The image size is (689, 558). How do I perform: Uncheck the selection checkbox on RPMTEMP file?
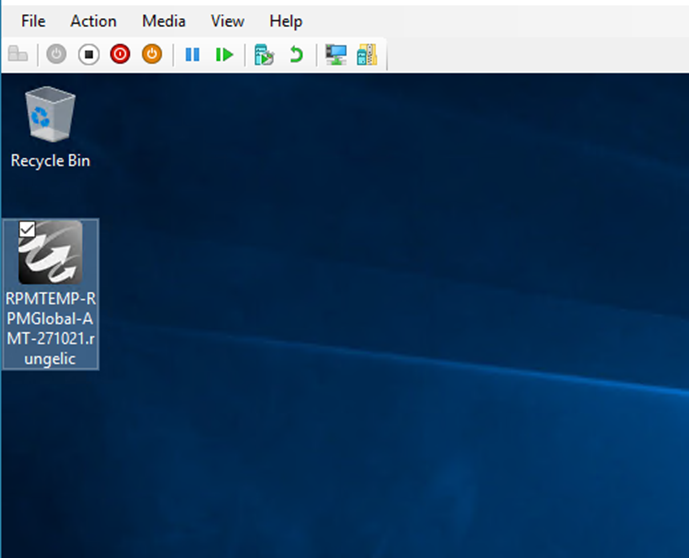click(27, 229)
